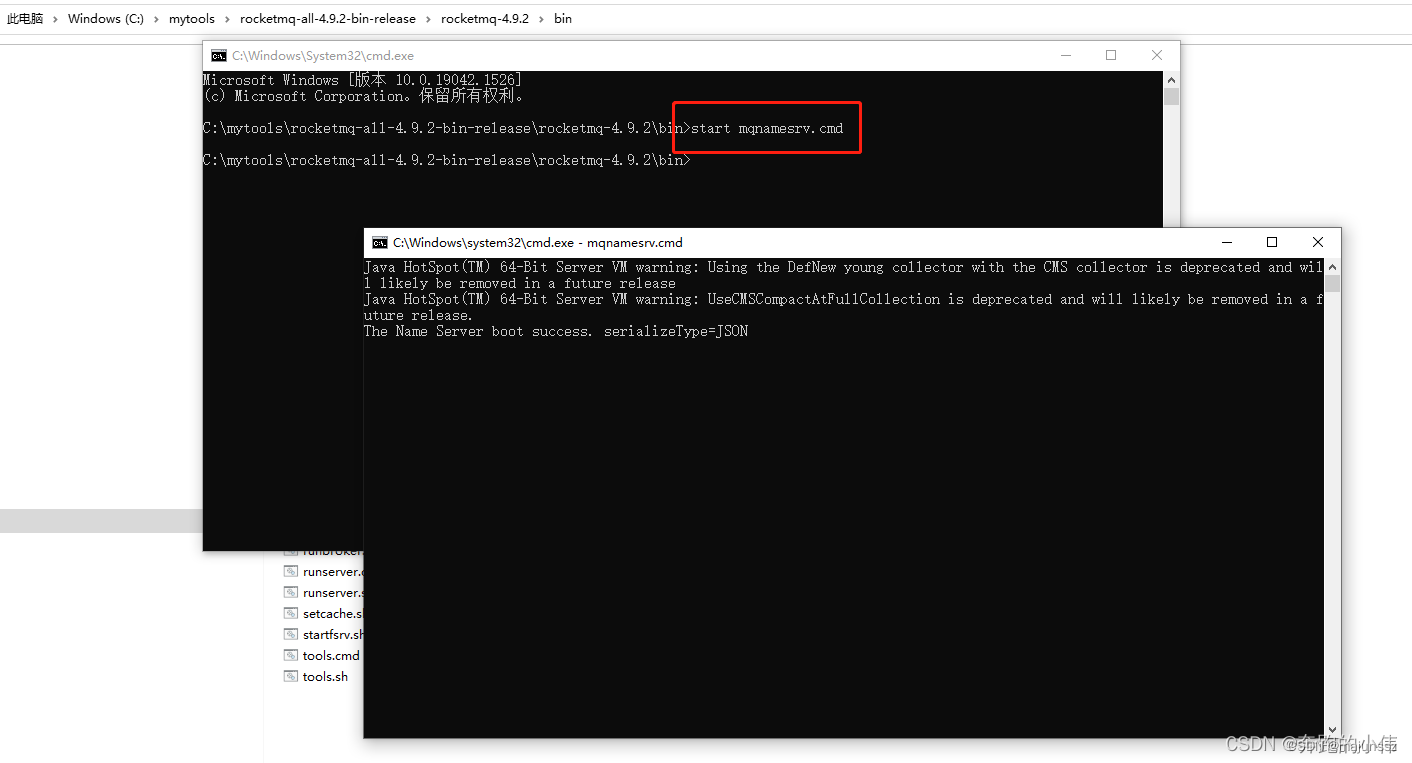Navigate to rocketmq-4.9.2 folder breadcrumb
The width and height of the screenshot is (1412, 763).
click(x=485, y=19)
